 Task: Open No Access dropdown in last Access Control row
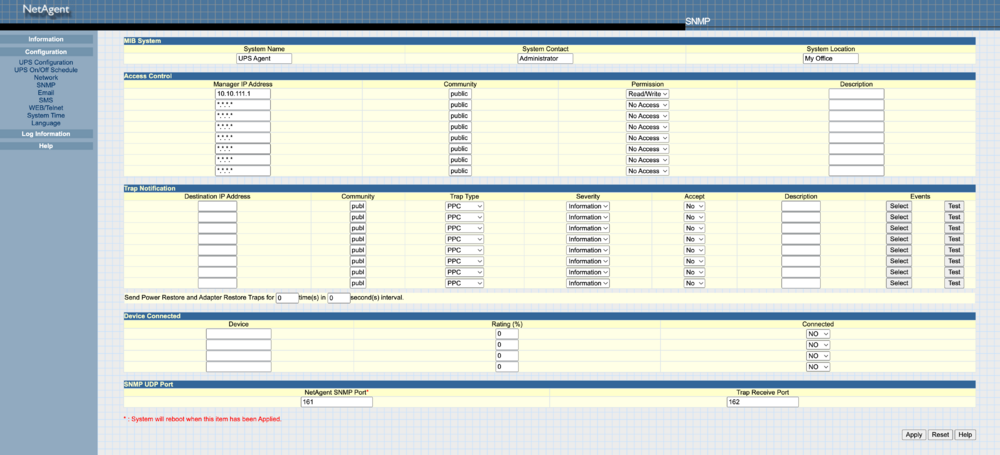(x=647, y=171)
